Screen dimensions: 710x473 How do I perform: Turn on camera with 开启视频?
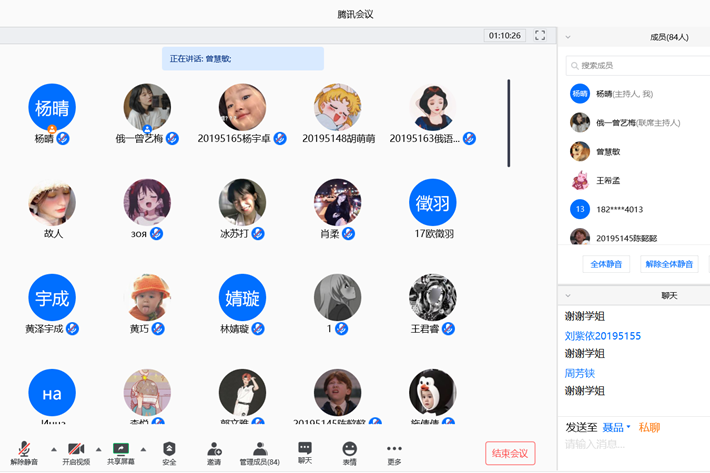tap(76, 449)
